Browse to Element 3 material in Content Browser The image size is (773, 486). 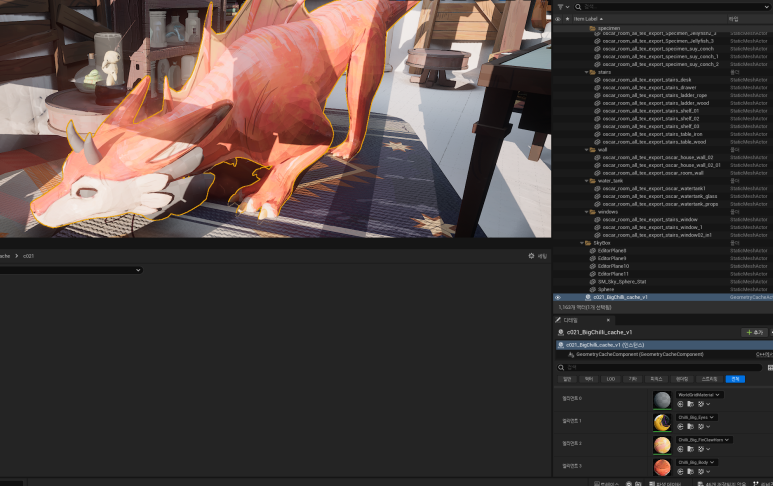pyautogui.click(x=691, y=472)
